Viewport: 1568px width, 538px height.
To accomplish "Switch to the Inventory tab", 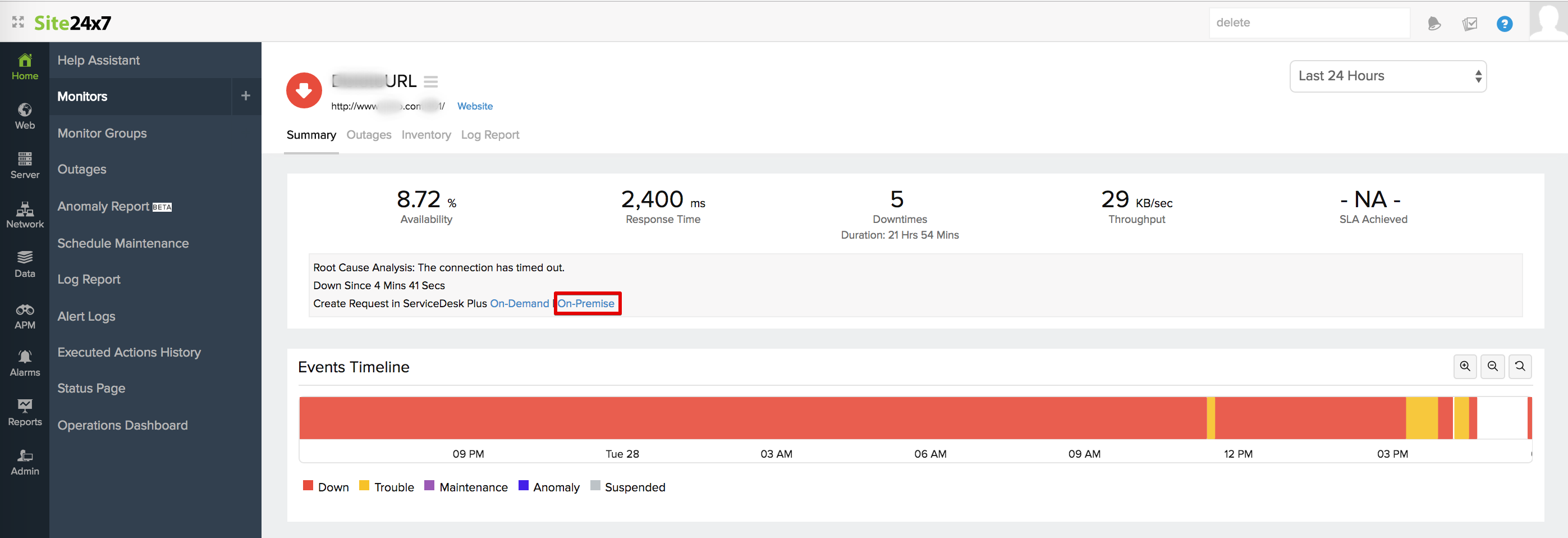I will point(426,135).
